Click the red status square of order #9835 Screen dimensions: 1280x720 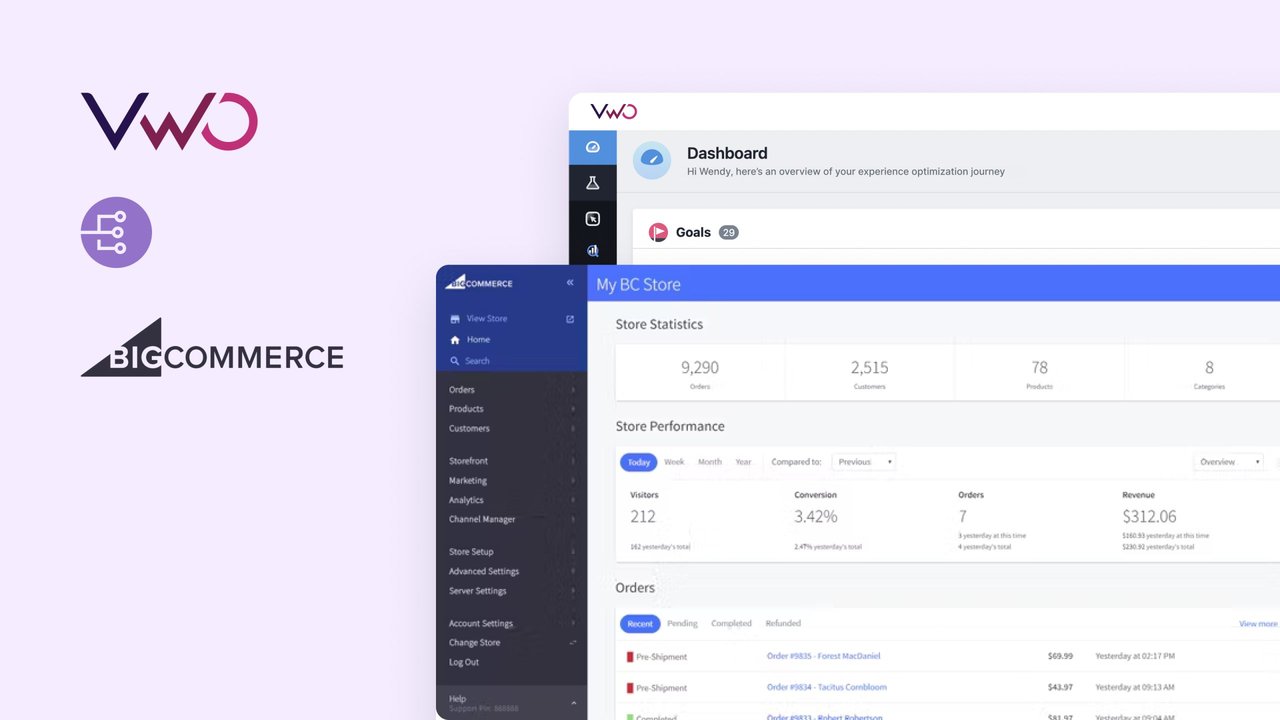[630, 657]
